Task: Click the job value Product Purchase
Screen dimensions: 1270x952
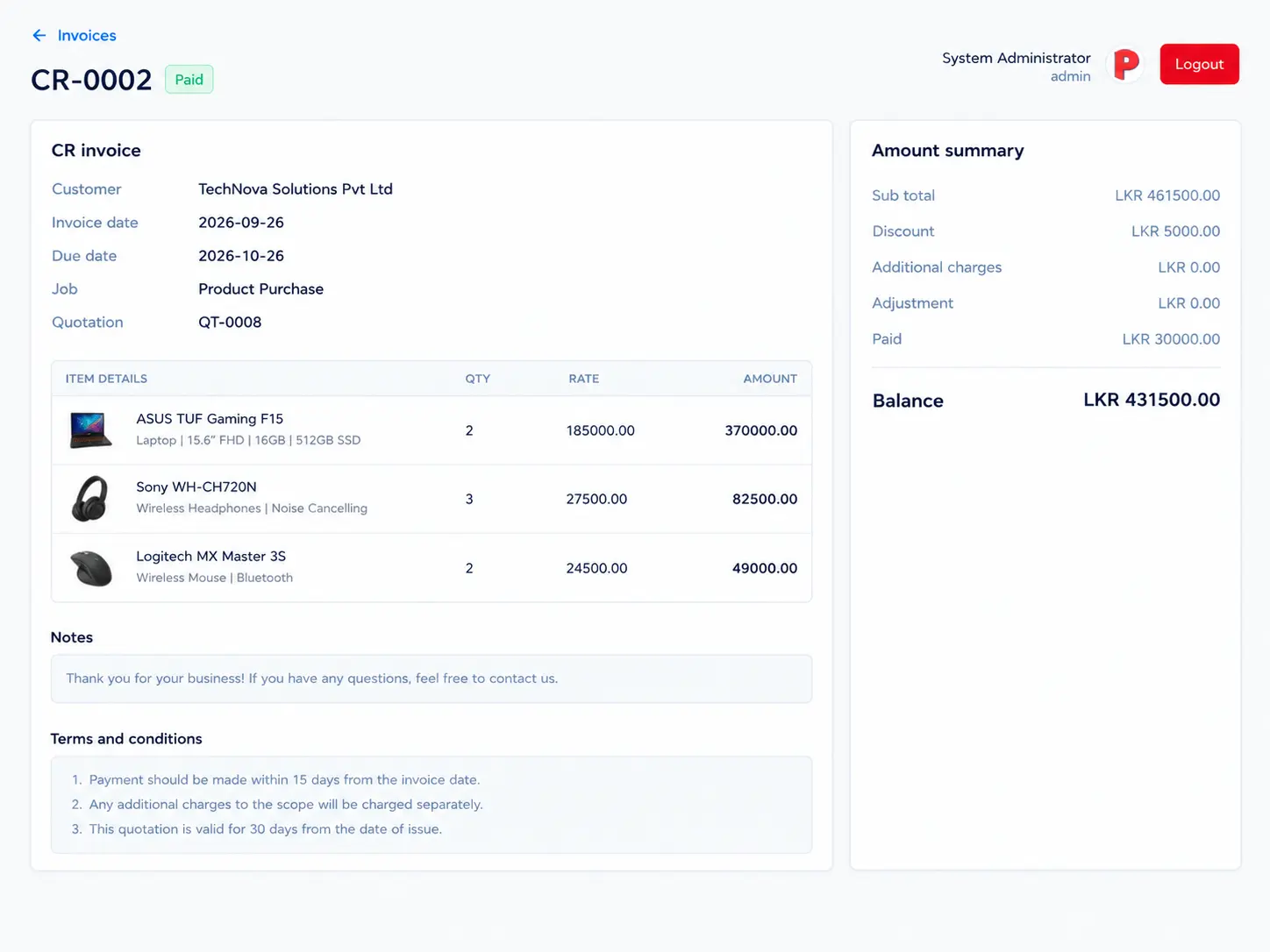Action: coord(260,289)
